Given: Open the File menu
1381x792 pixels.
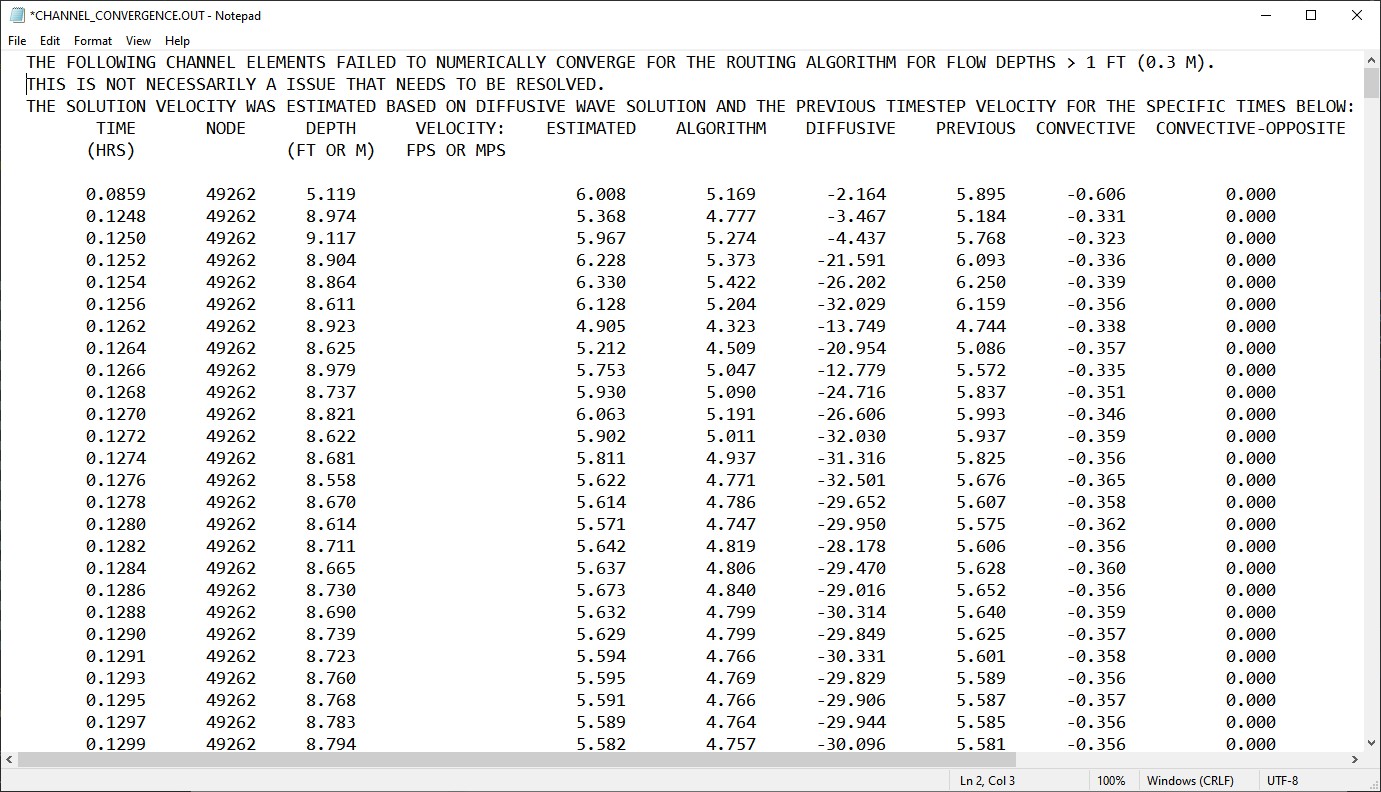Looking at the screenshot, I should click(x=17, y=41).
